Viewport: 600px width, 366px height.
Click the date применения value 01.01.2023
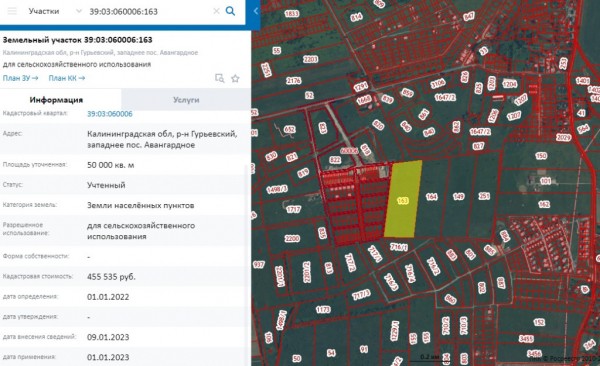click(108, 358)
